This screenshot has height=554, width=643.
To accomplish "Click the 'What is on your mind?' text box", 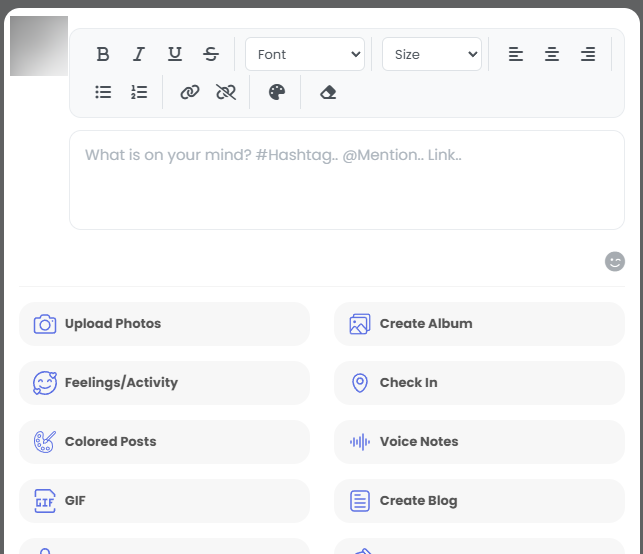I will click(x=346, y=180).
